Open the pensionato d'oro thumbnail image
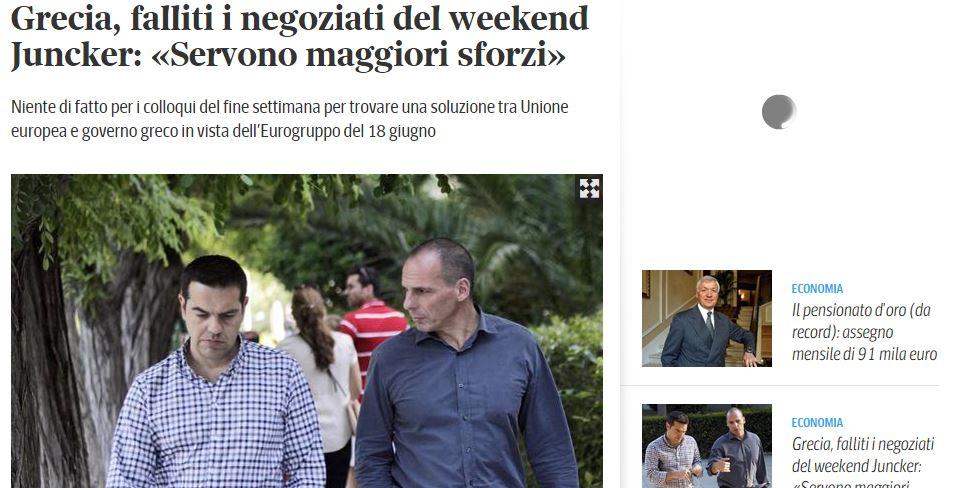Screen dimensions: 964x488 pyautogui.click(x=706, y=318)
